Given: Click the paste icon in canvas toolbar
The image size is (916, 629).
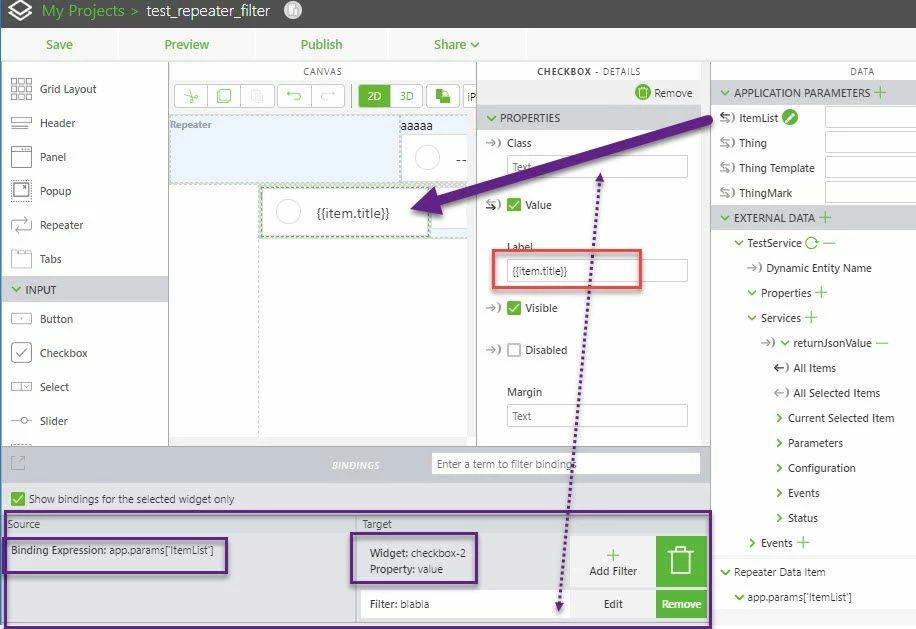Looking at the screenshot, I should tap(256, 96).
